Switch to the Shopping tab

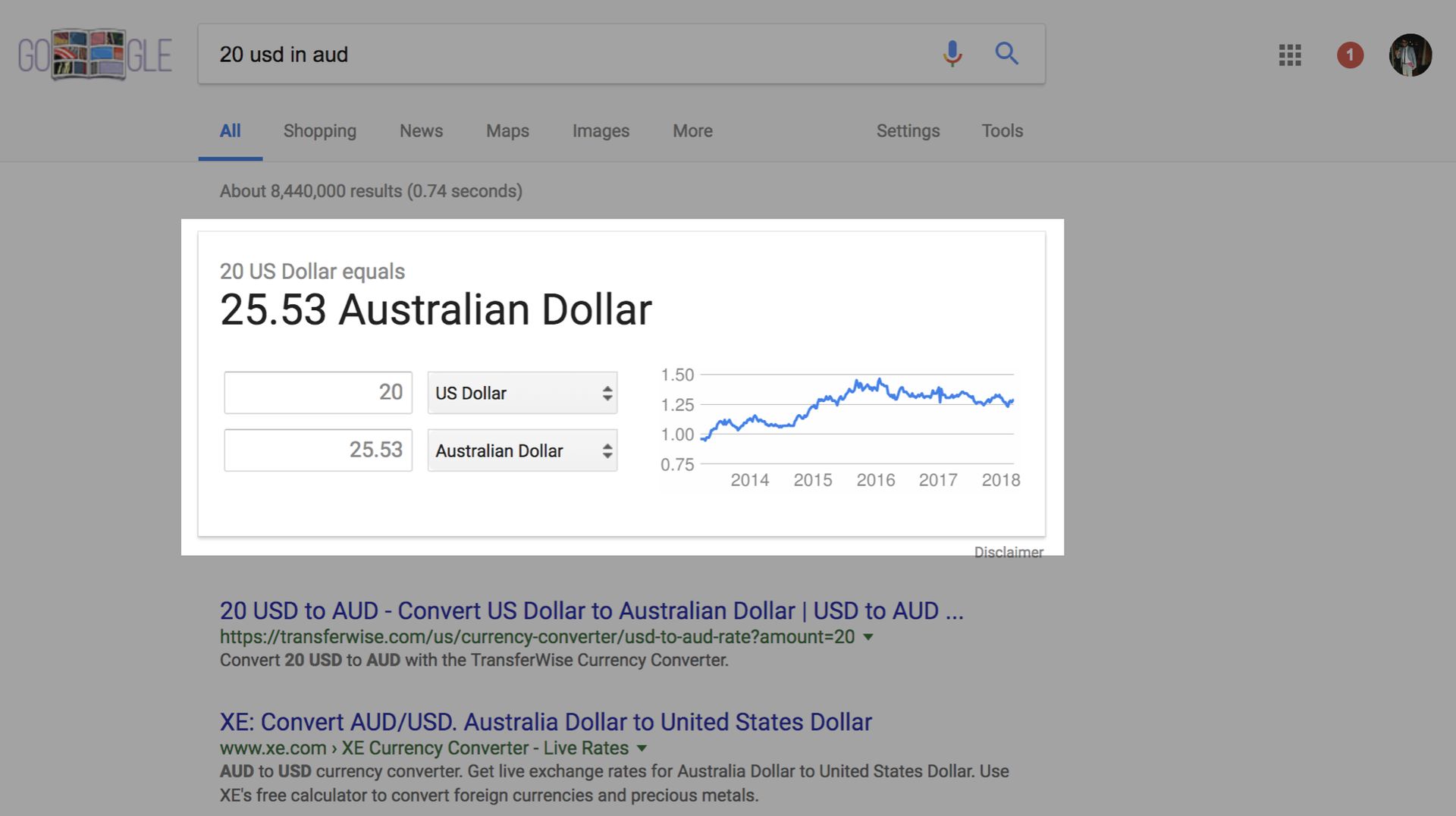(x=319, y=130)
